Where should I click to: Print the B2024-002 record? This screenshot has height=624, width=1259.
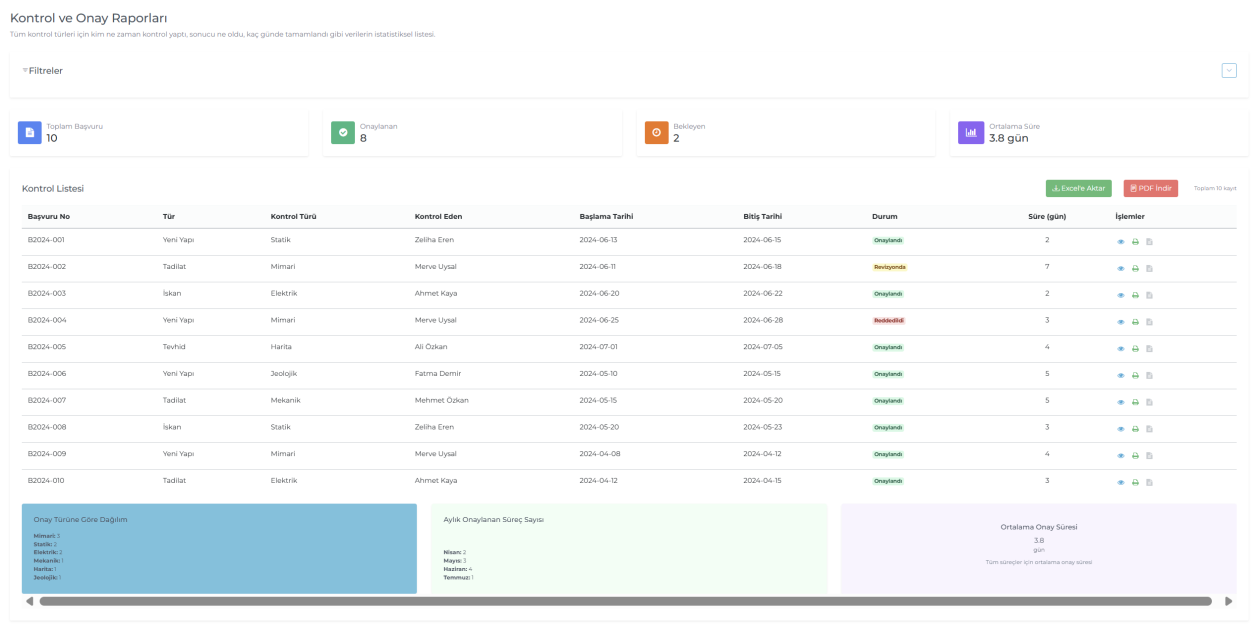click(1135, 268)
